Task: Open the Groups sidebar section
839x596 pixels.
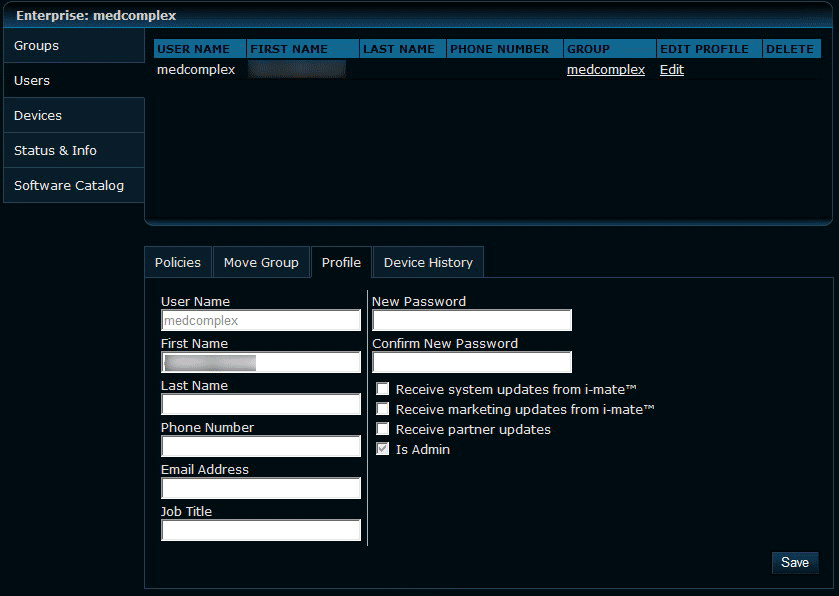Action: tap(37, 46)
